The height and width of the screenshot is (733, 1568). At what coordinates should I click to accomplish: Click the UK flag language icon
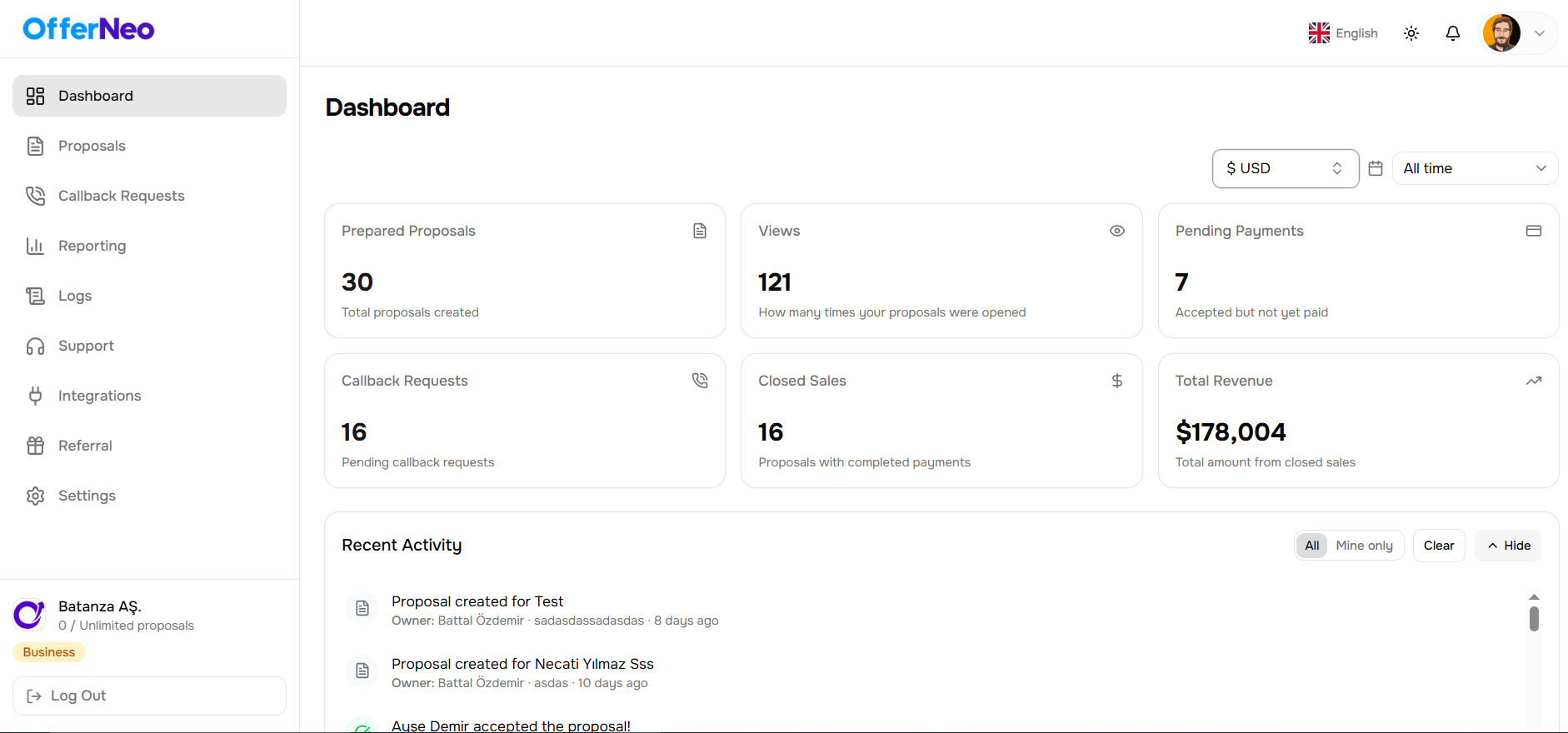pyautogui.click(x=1319, y=33)
